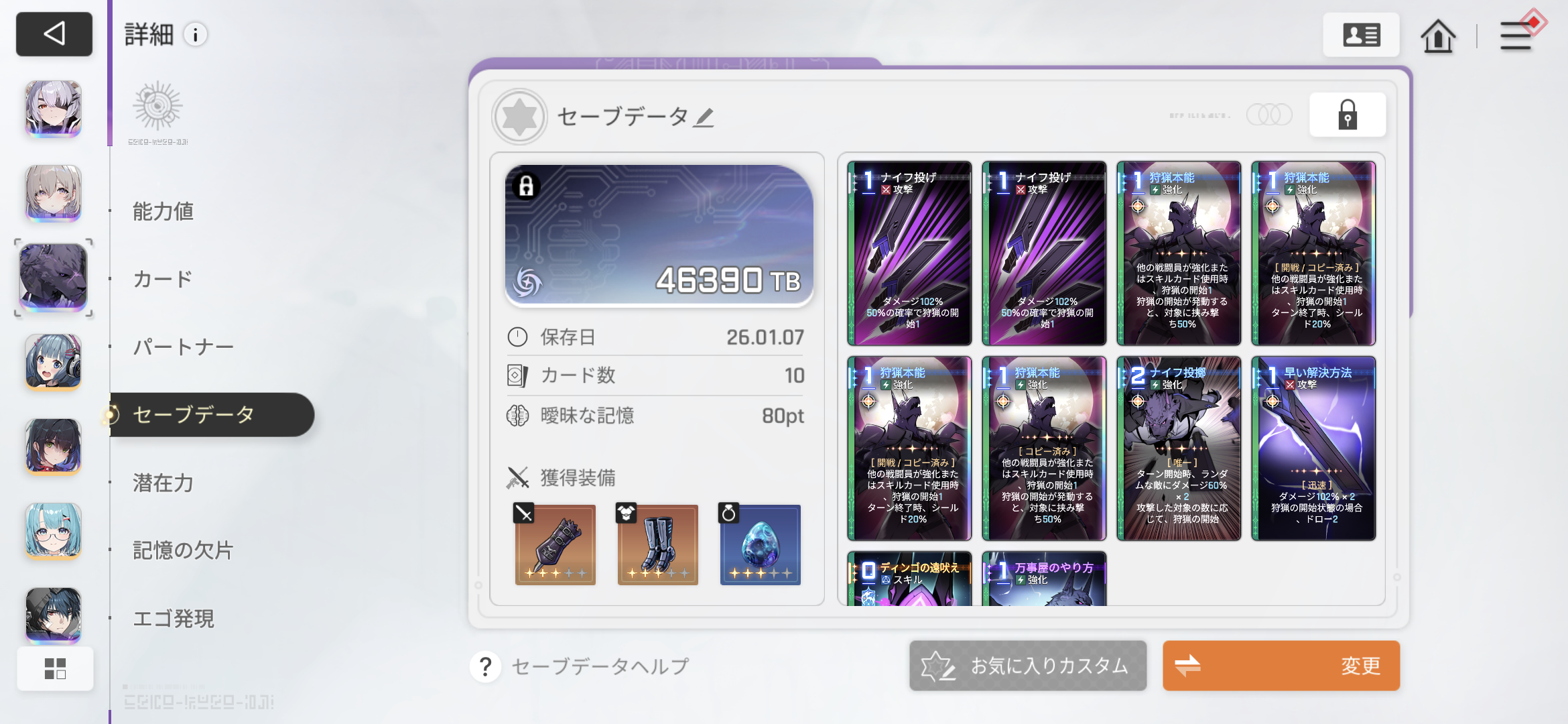
Task: Select the boots armor equipment item
Action: (x=657, y=544)
